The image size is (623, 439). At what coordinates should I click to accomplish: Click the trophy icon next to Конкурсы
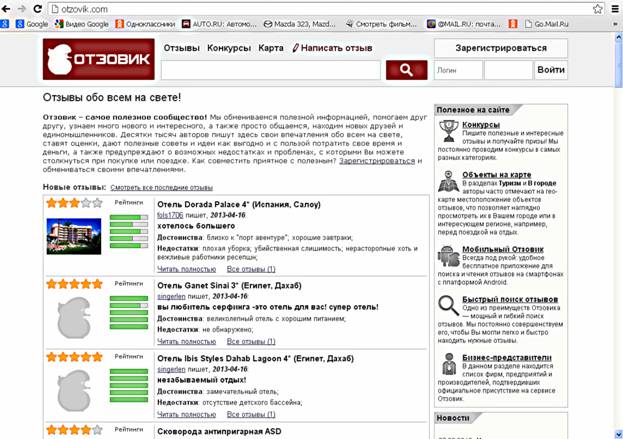[x=449, y=131]
